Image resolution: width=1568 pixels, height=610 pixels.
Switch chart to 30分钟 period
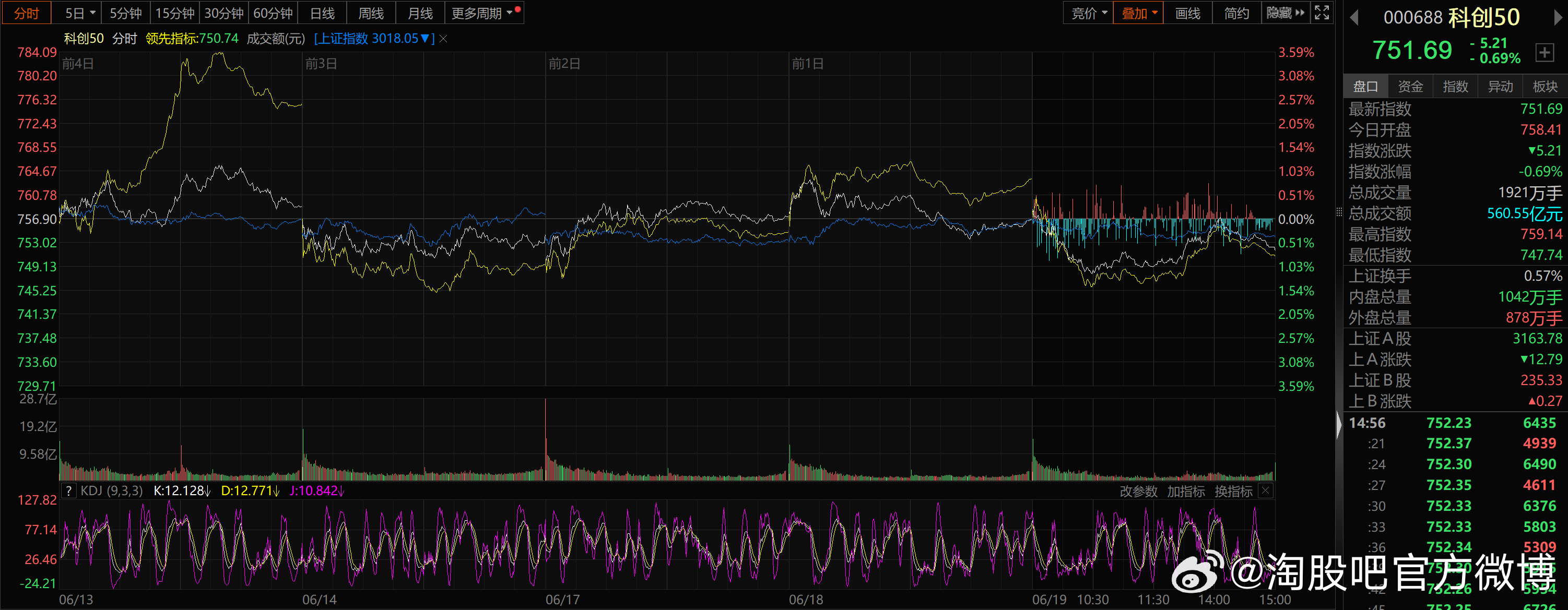(223, 13)
